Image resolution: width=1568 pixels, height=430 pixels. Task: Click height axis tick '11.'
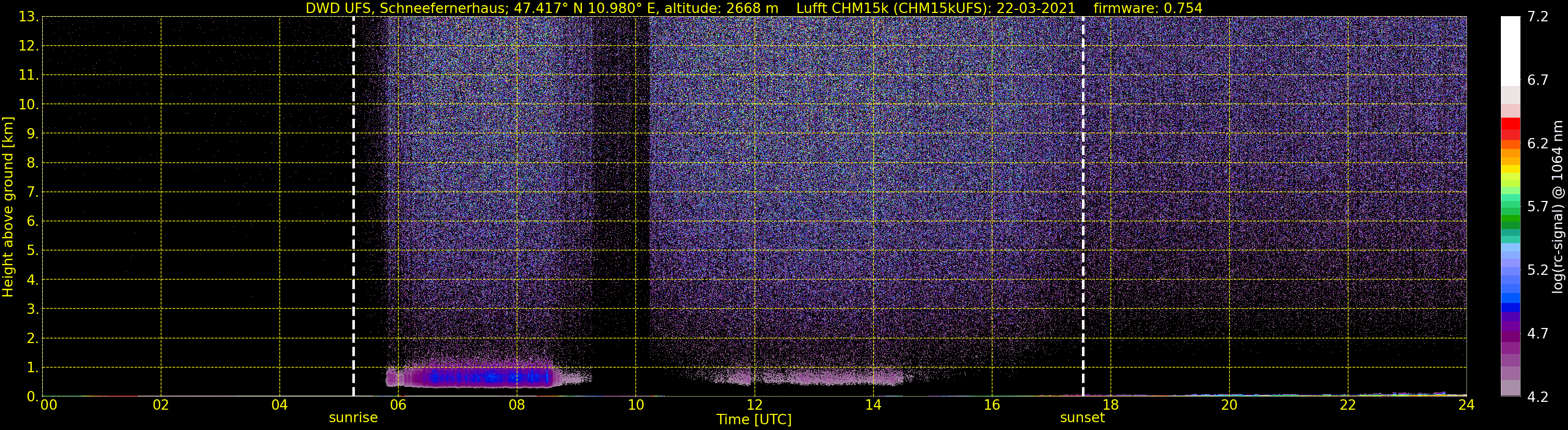(28, 75)
